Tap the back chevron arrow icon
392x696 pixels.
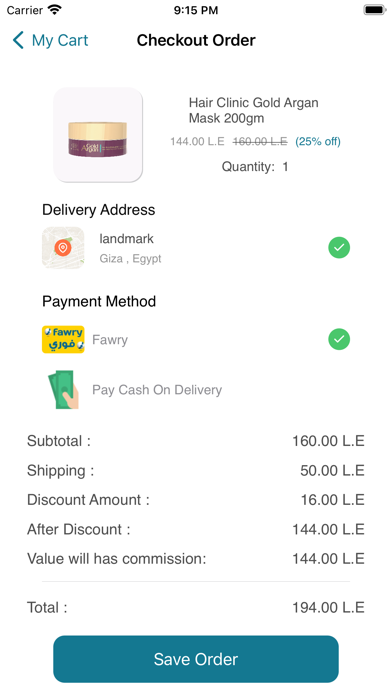(x=18, y=40)
